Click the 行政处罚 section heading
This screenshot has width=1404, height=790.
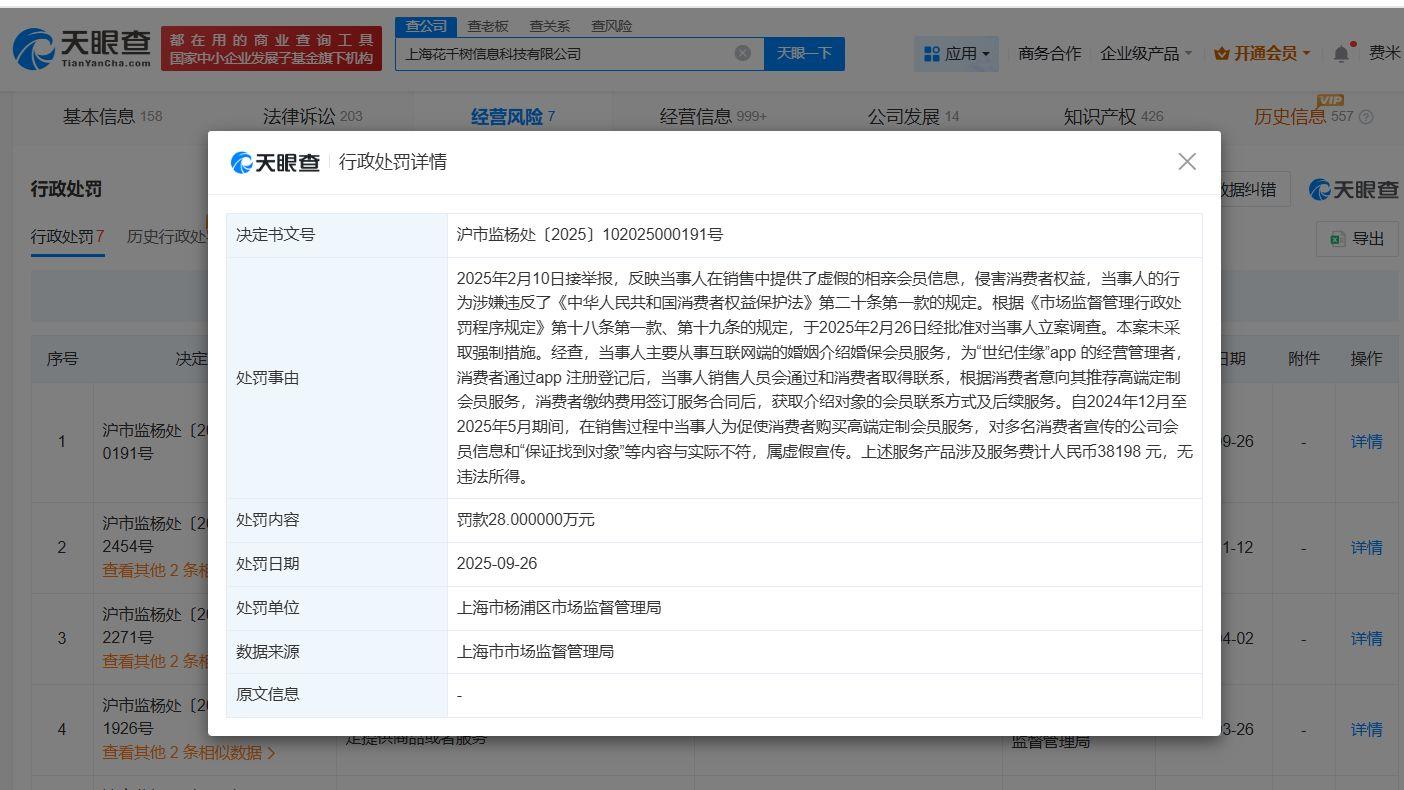67,189
